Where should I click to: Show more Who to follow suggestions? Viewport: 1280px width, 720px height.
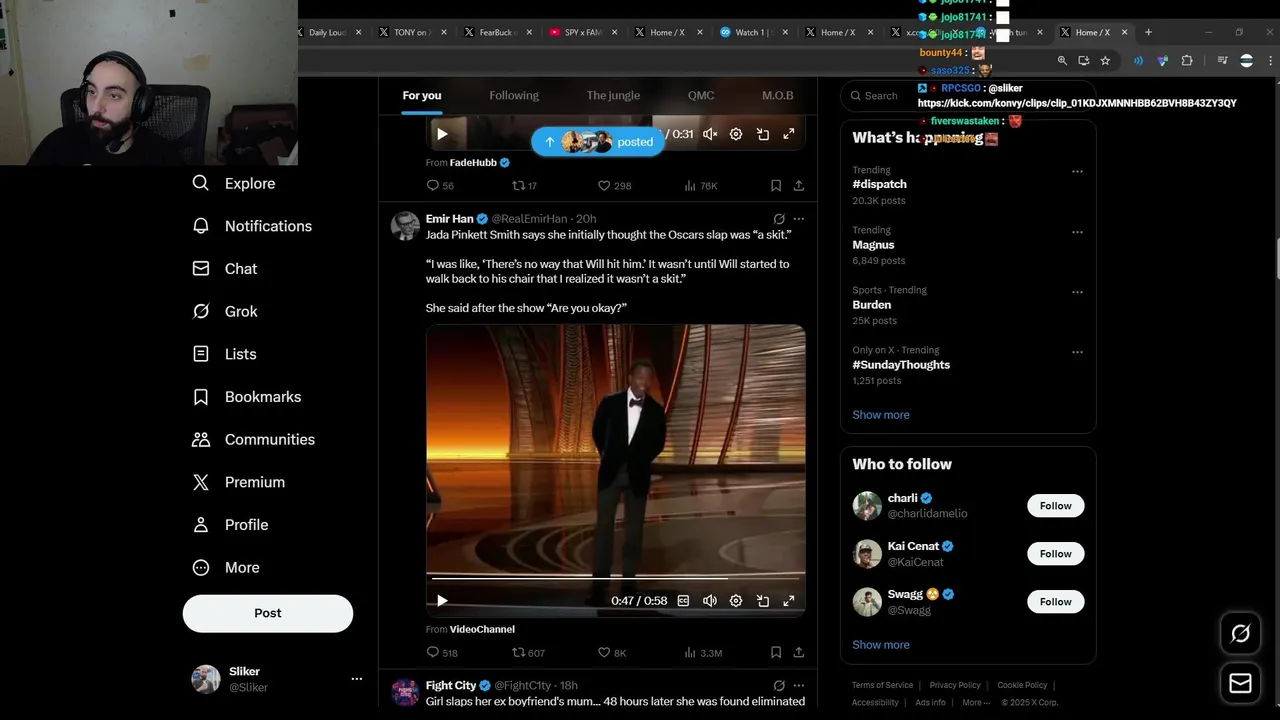click(x=881, y=645)
